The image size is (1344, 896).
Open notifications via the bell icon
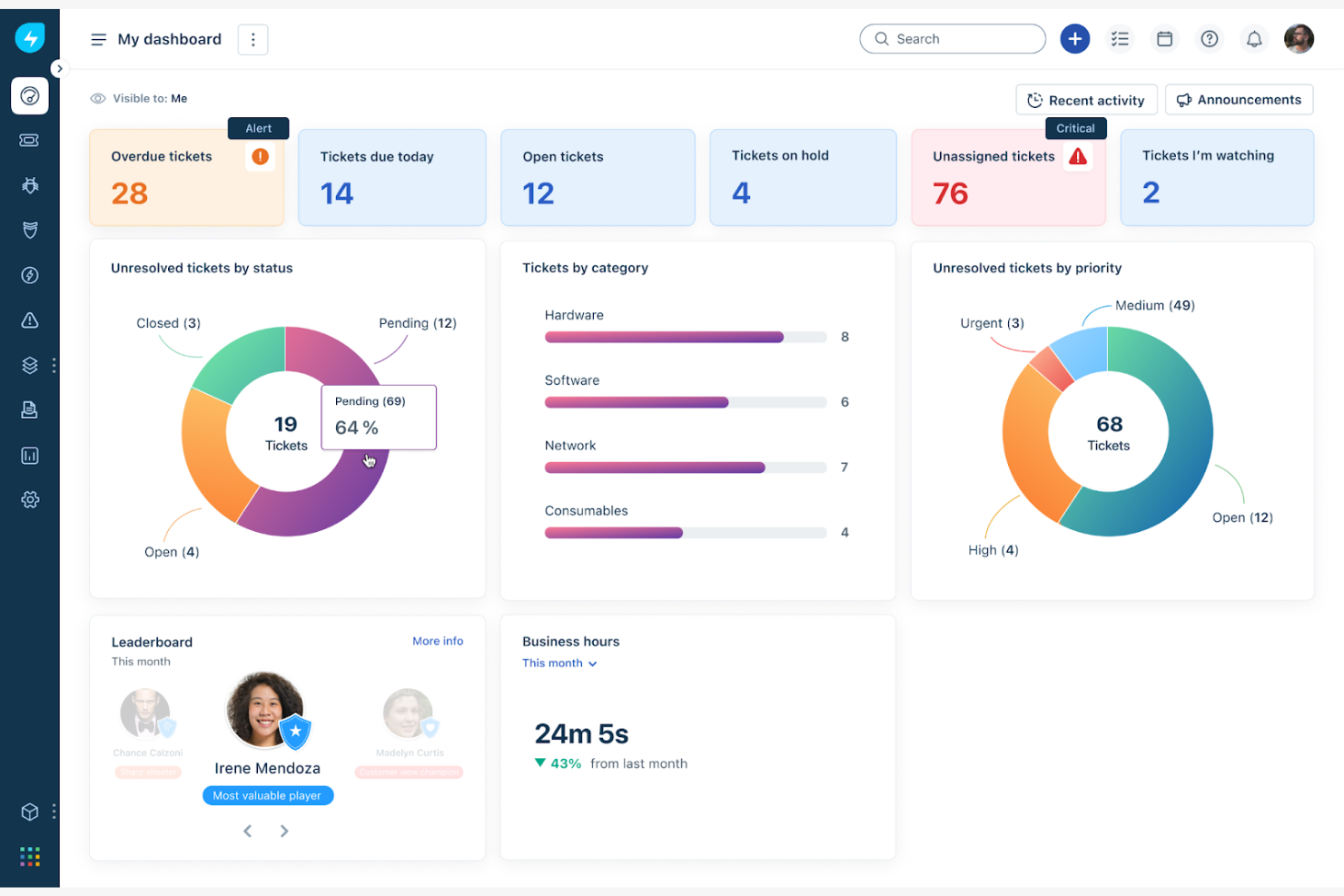coord(1254,38)
